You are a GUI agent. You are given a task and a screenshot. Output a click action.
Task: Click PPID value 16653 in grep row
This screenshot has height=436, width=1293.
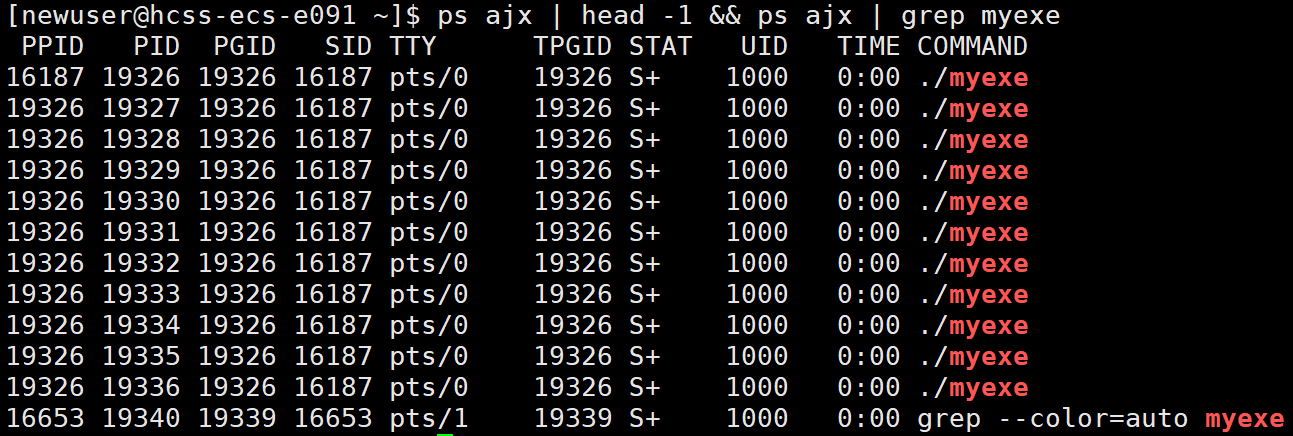pyautogui.click(x=45, y=418)
